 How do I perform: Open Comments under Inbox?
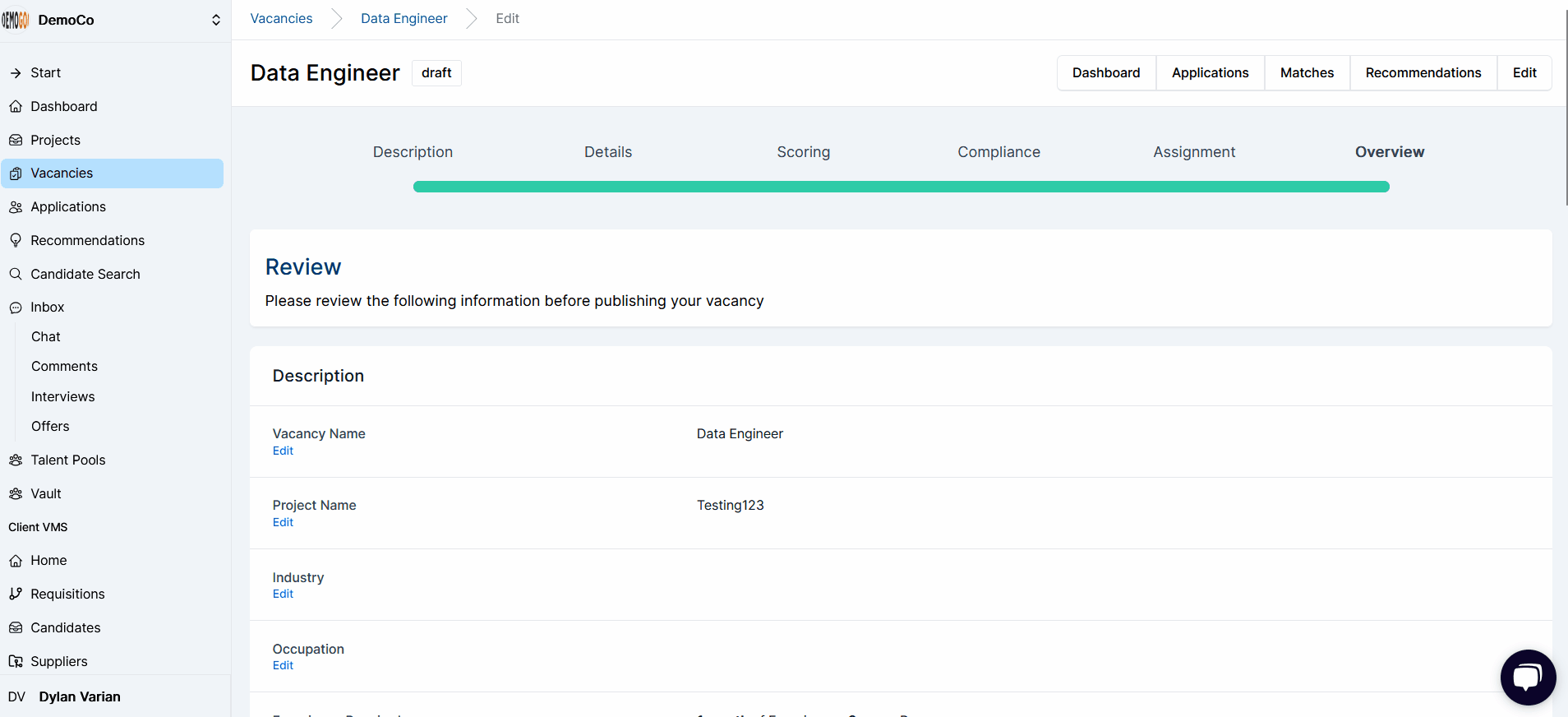pos(64,367)
